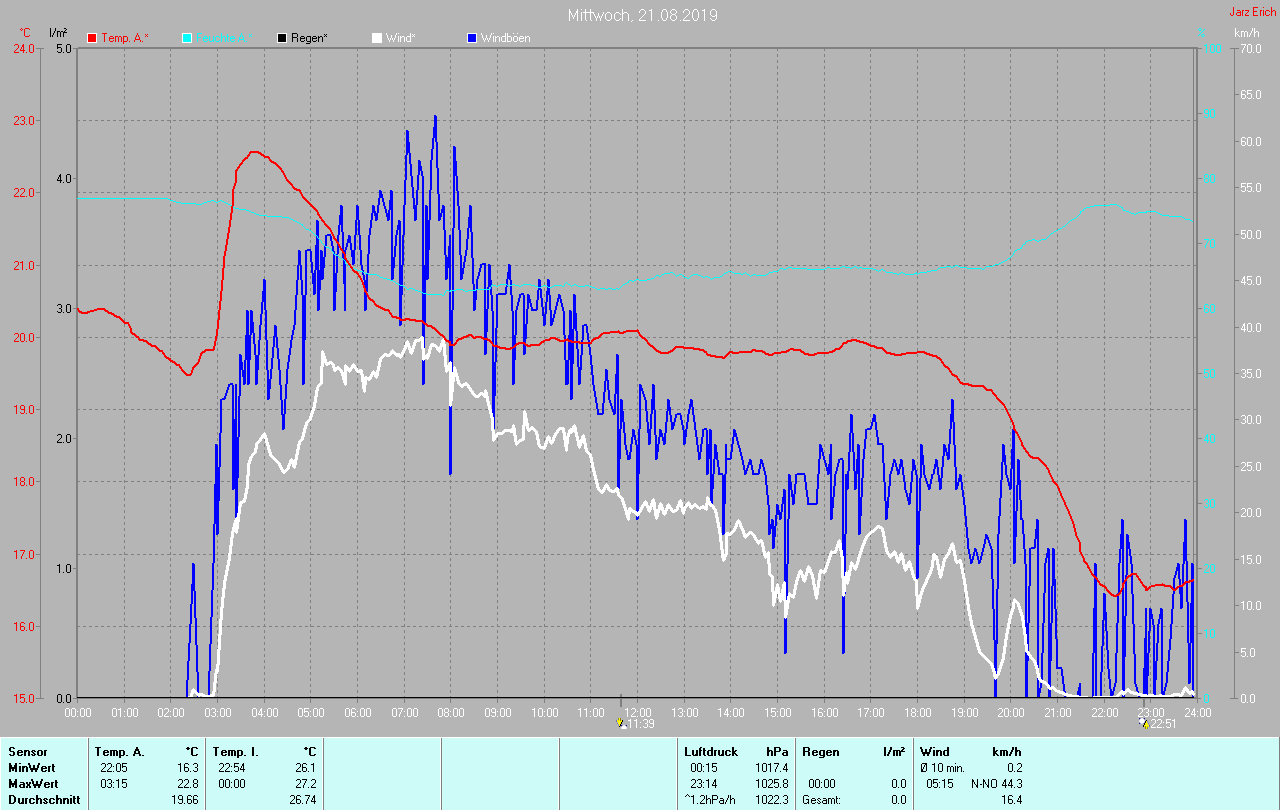1280x810 pixels.
Task: Click the 'Ø 10 min.' wind label
Action: [943, 768]
